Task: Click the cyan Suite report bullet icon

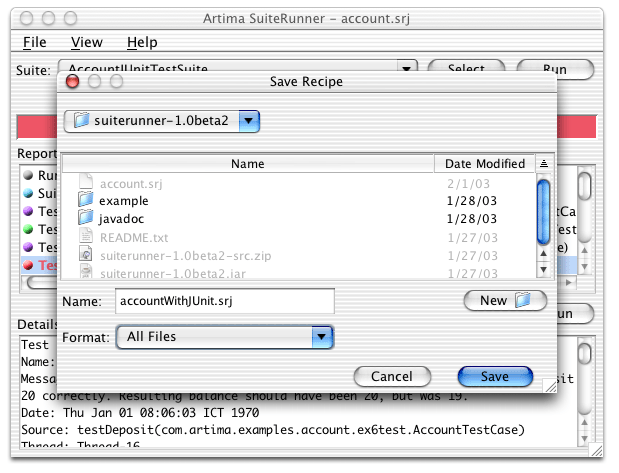Action: click(28, 193)
